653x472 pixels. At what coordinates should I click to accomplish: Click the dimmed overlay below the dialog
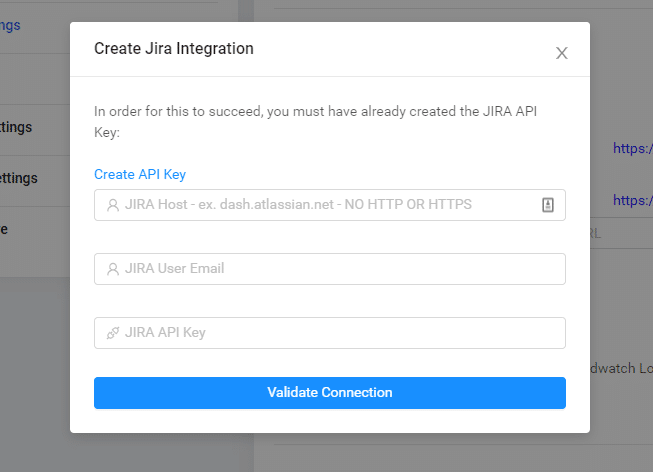tap(329, 453)
